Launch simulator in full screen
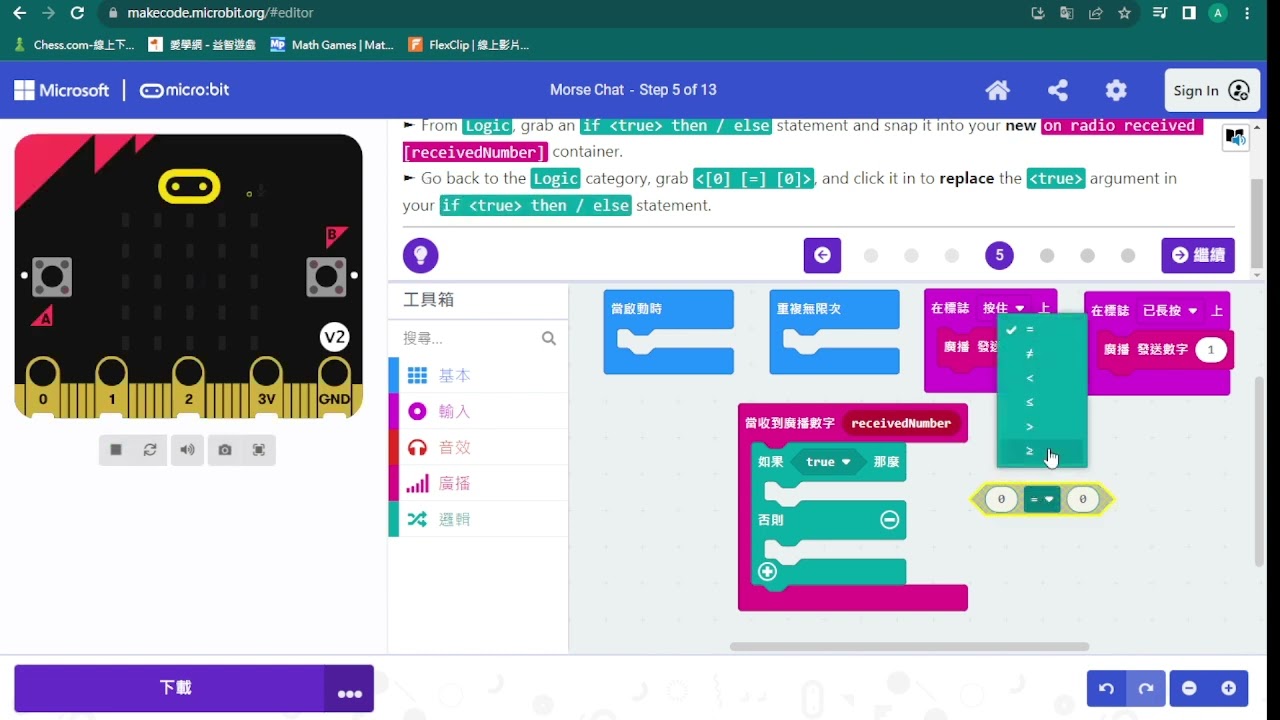This screenshot has height=720, width=1280. [259, 450]
